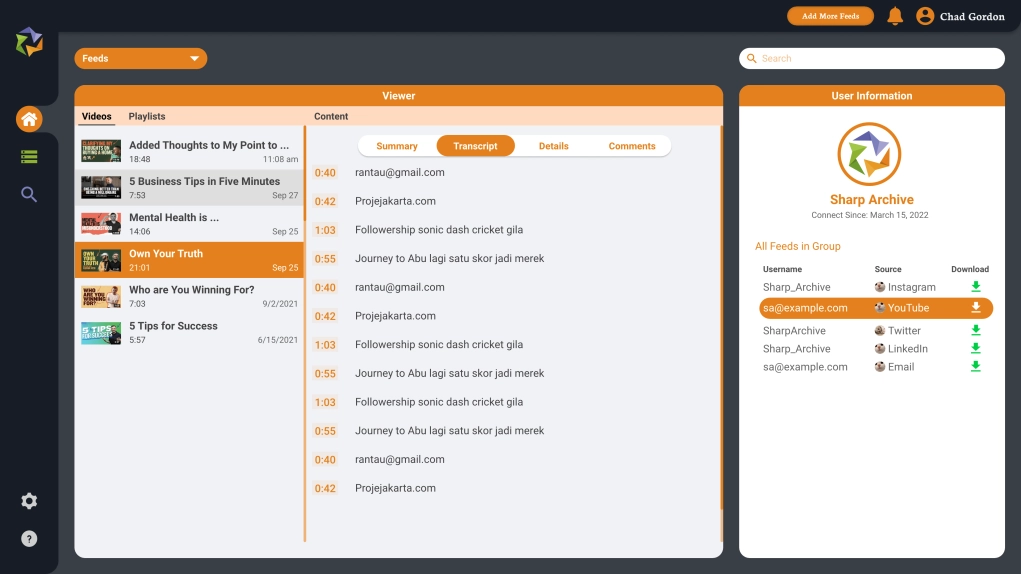Click the All Feeds in Group link

(798, 246)
